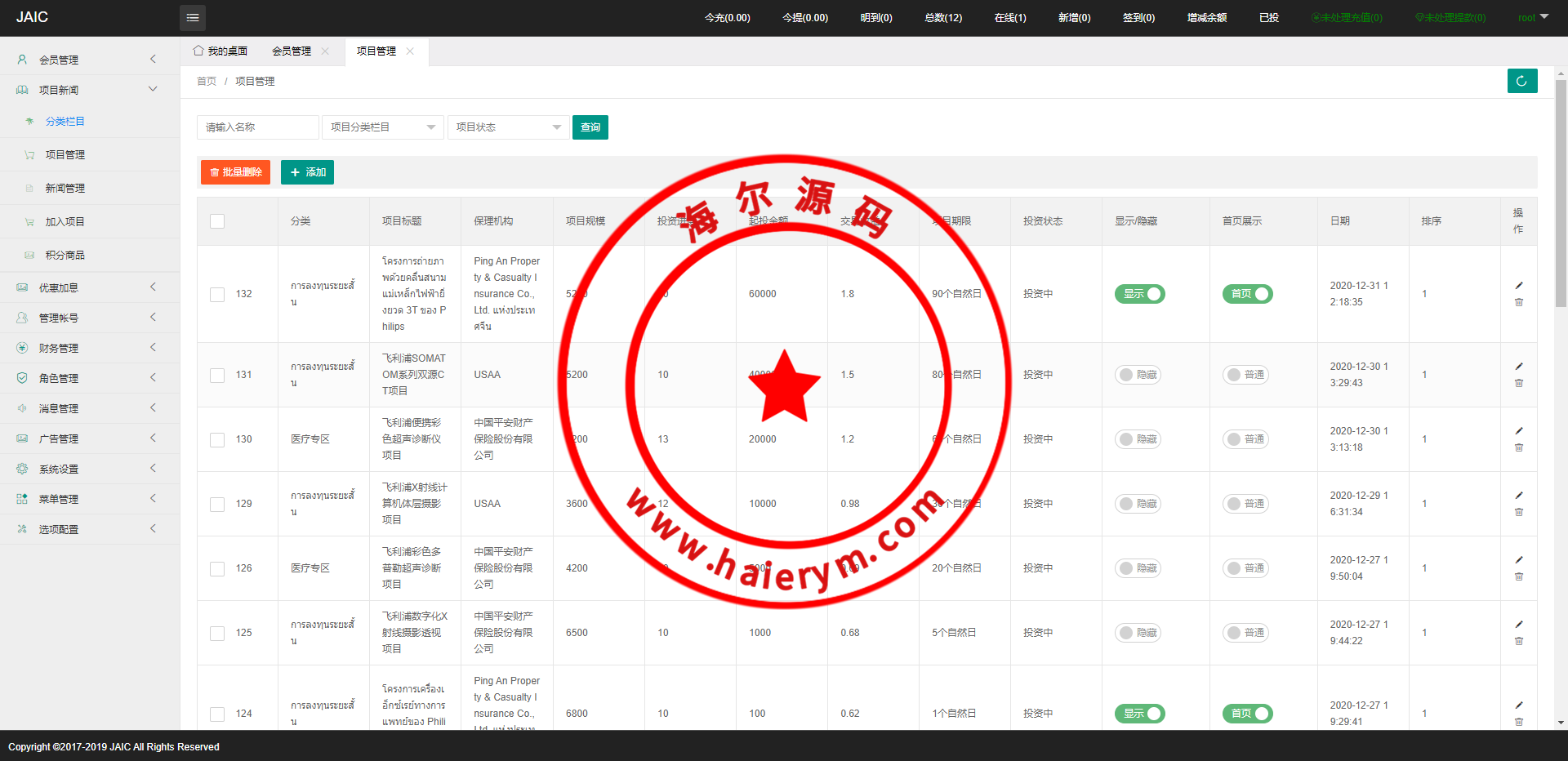
Task: Check the select-all checkbox in table header
Action: (x=217, y=221)
